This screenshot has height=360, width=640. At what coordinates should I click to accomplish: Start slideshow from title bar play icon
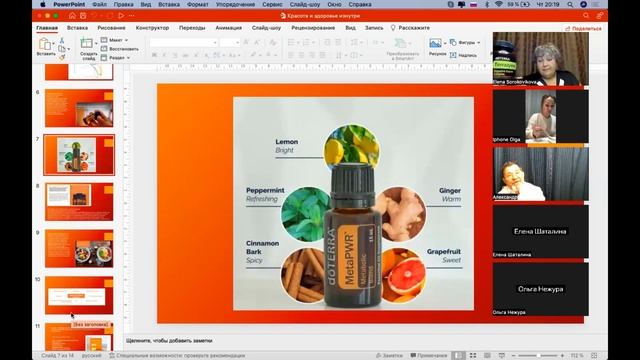(121, 16)
